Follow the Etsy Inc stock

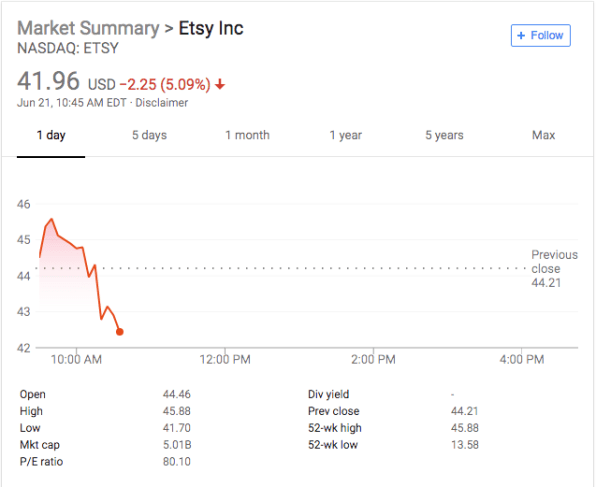(x=541, y=35)
